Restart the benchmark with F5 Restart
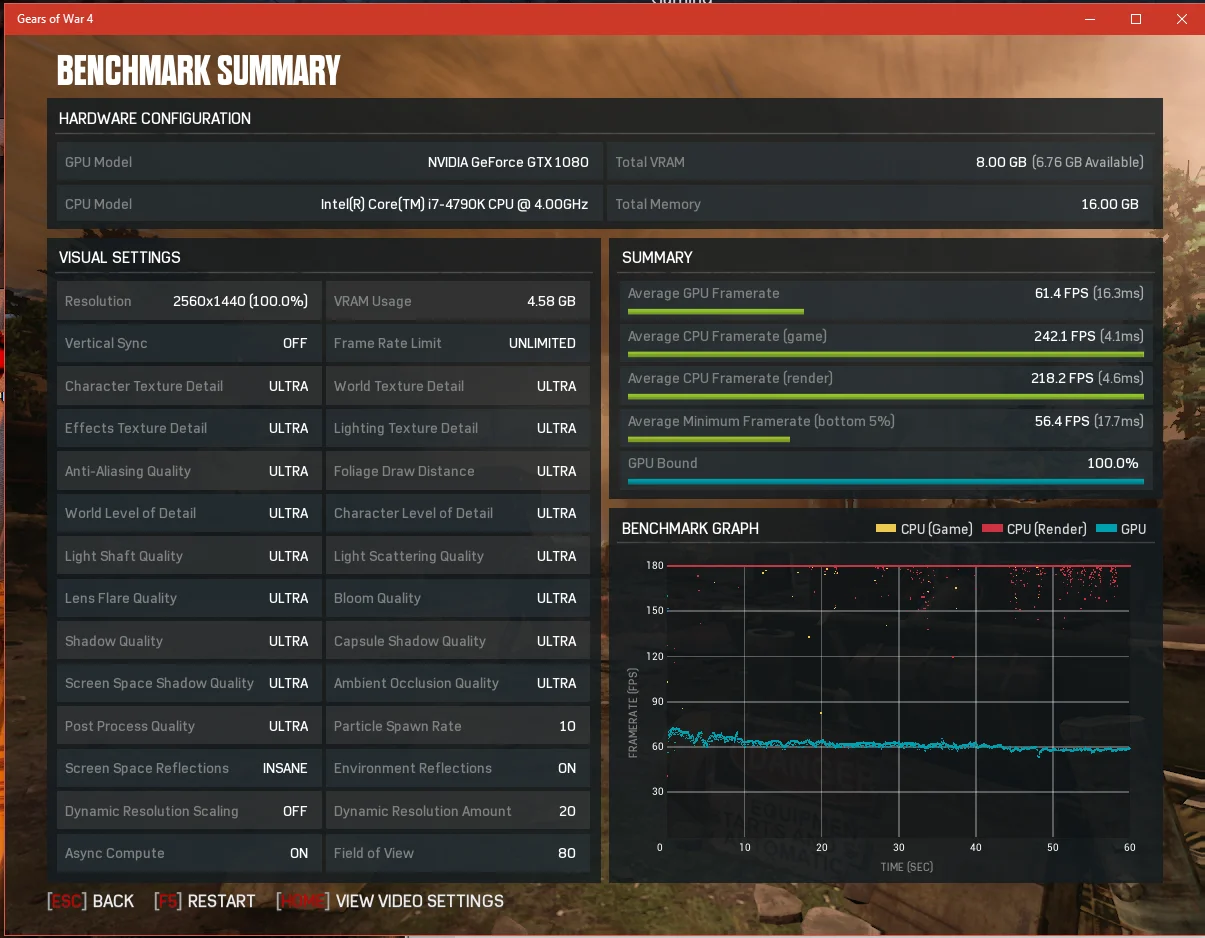 pos(205,901)
